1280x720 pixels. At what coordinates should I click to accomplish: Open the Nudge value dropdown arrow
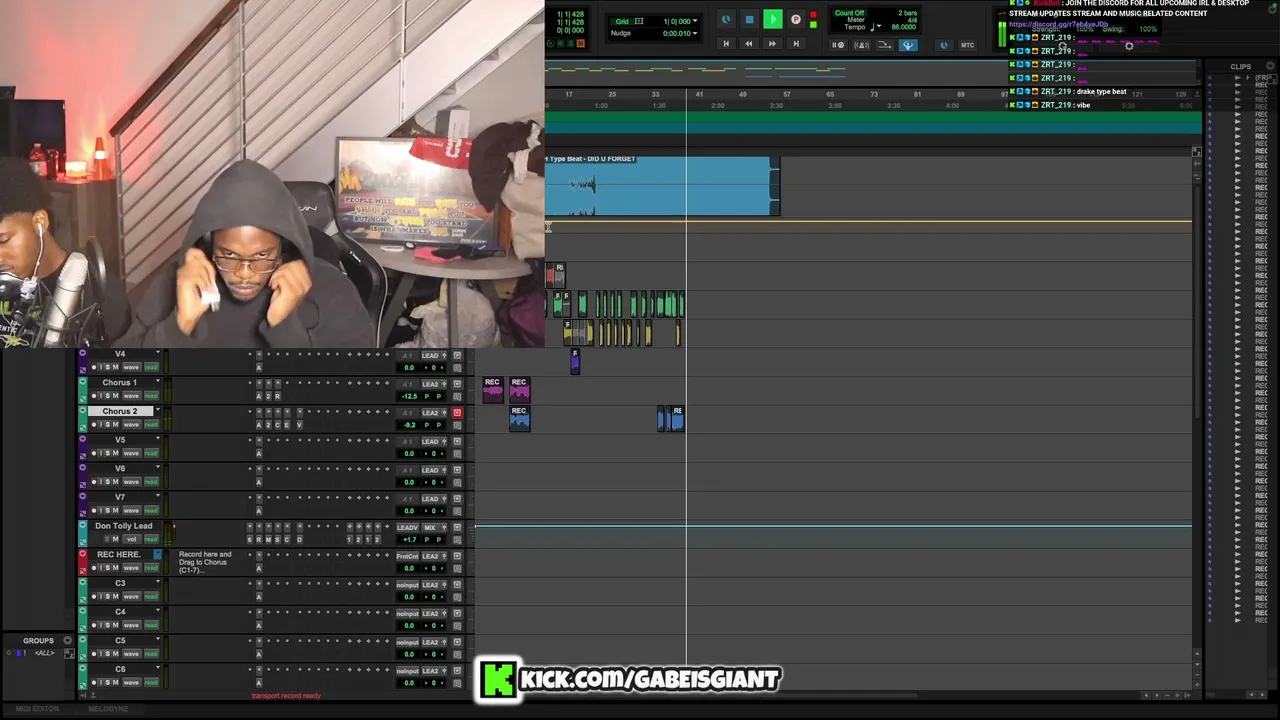pyautogui.click(x=695, y=33)
